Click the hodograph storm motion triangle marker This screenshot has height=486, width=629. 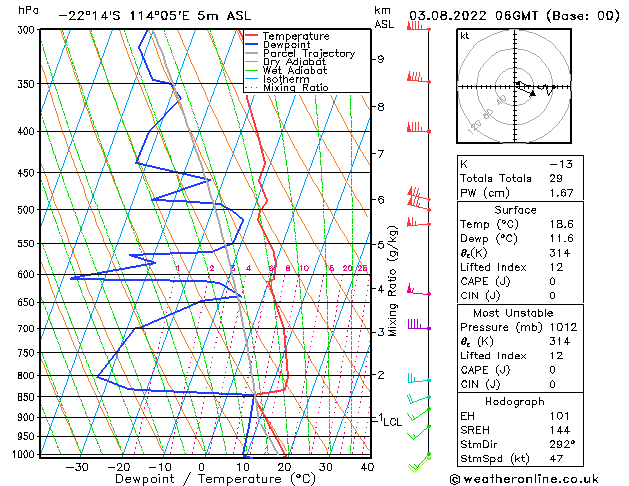532,93
